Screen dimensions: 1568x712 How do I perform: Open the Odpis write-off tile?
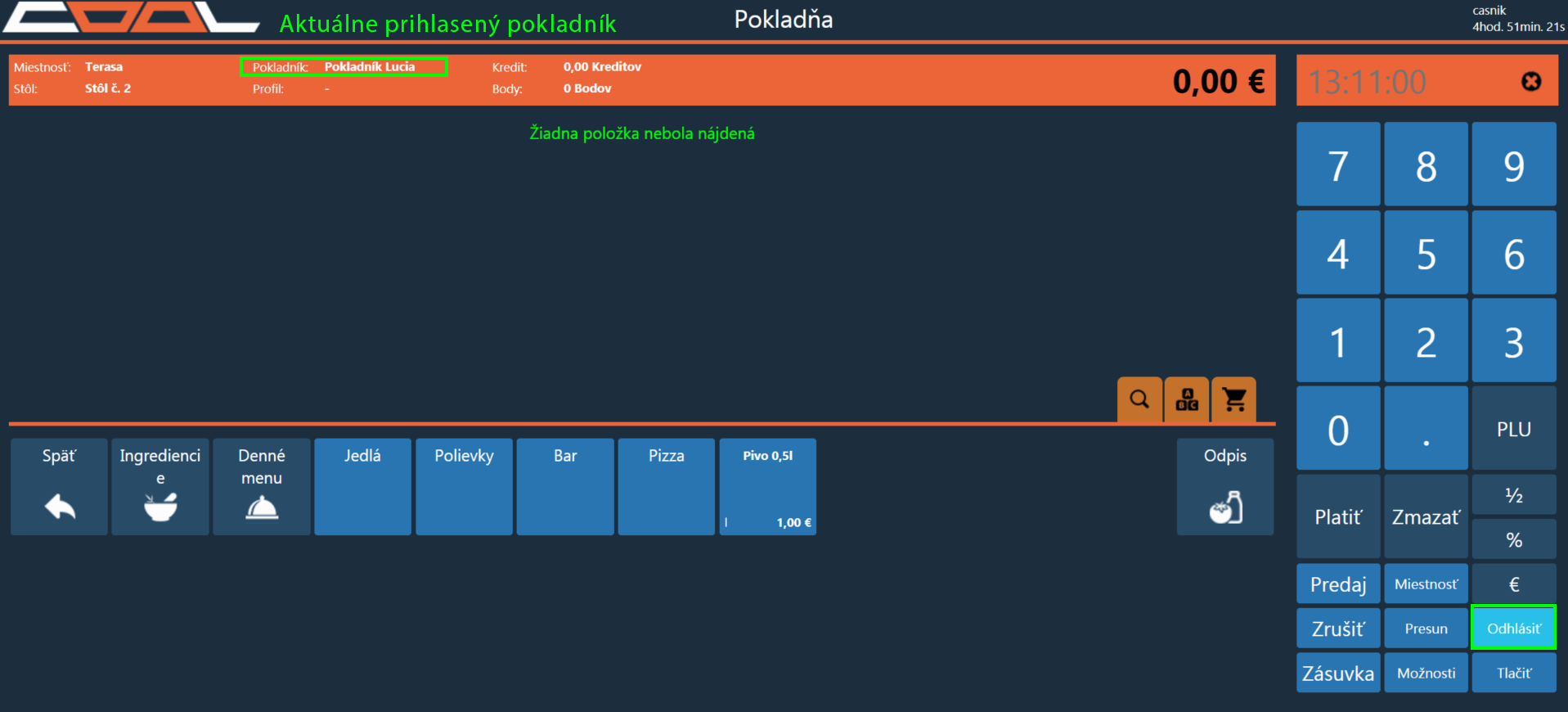1224,487
